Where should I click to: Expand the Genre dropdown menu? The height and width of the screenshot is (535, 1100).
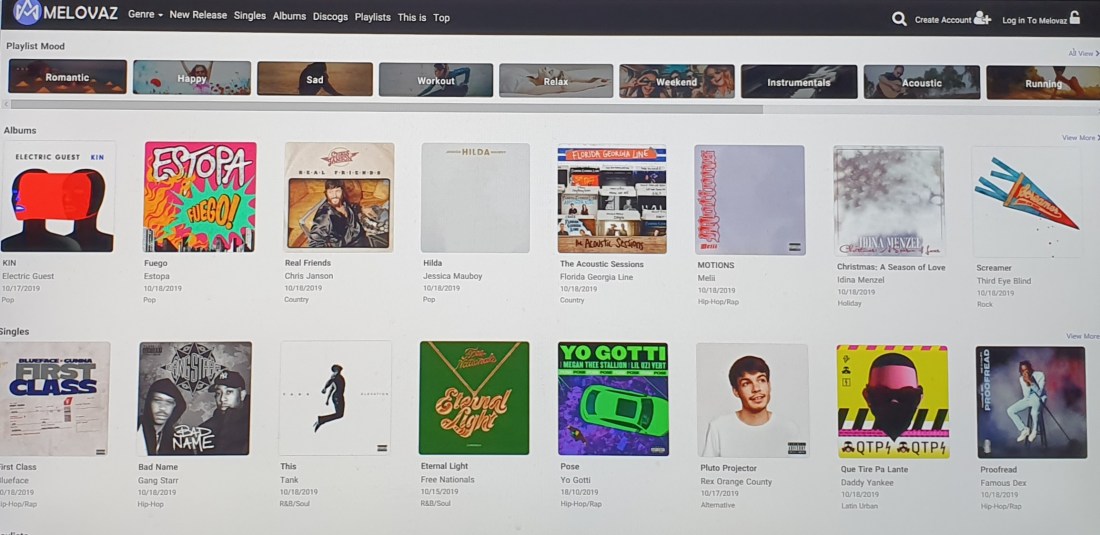(145, 15)
